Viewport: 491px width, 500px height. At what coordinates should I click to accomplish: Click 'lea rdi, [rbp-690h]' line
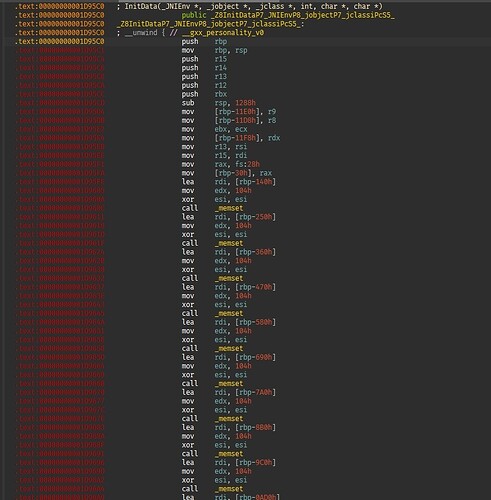(229, 357)
